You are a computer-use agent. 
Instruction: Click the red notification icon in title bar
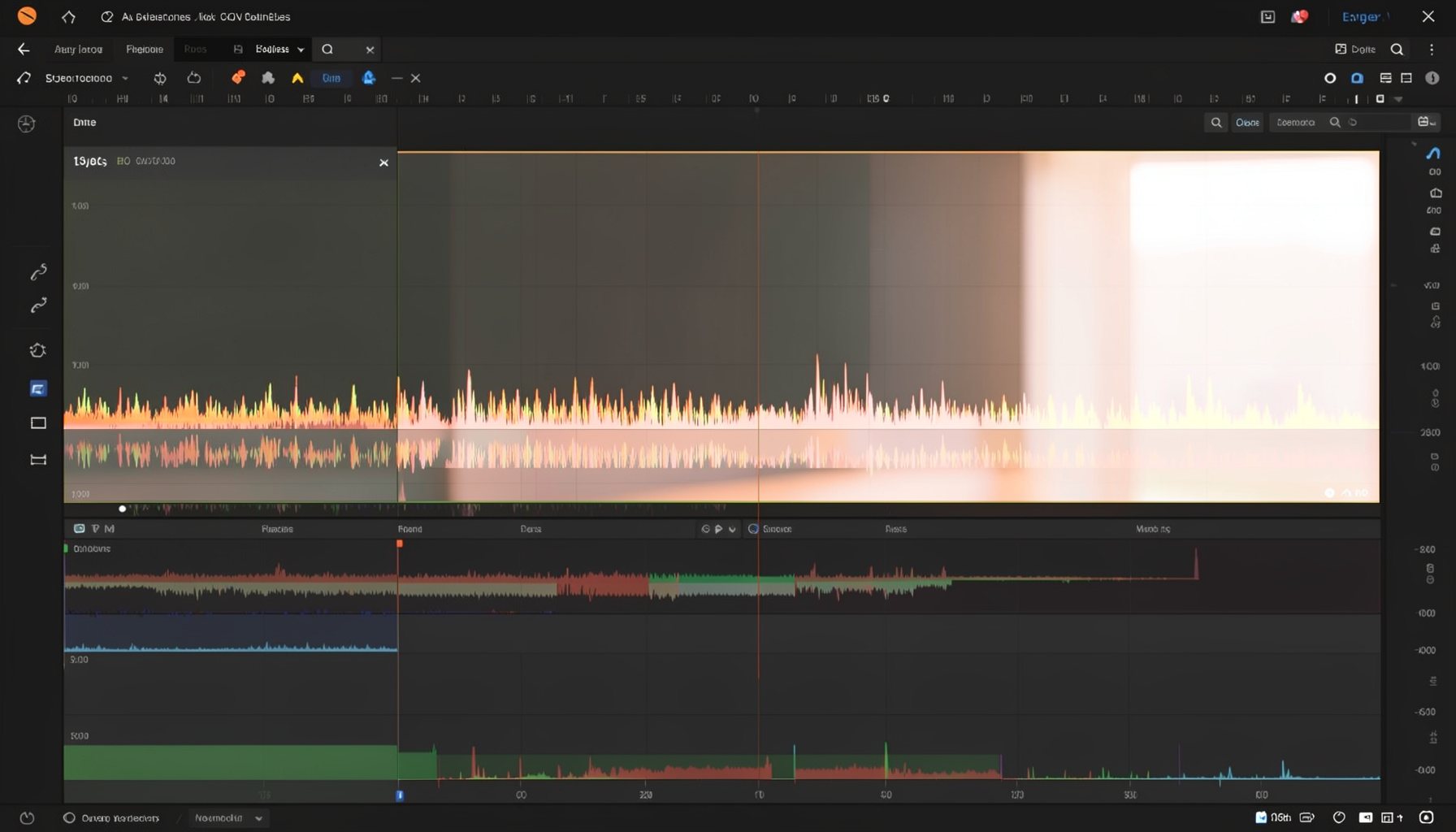(x=1300, y=16)
